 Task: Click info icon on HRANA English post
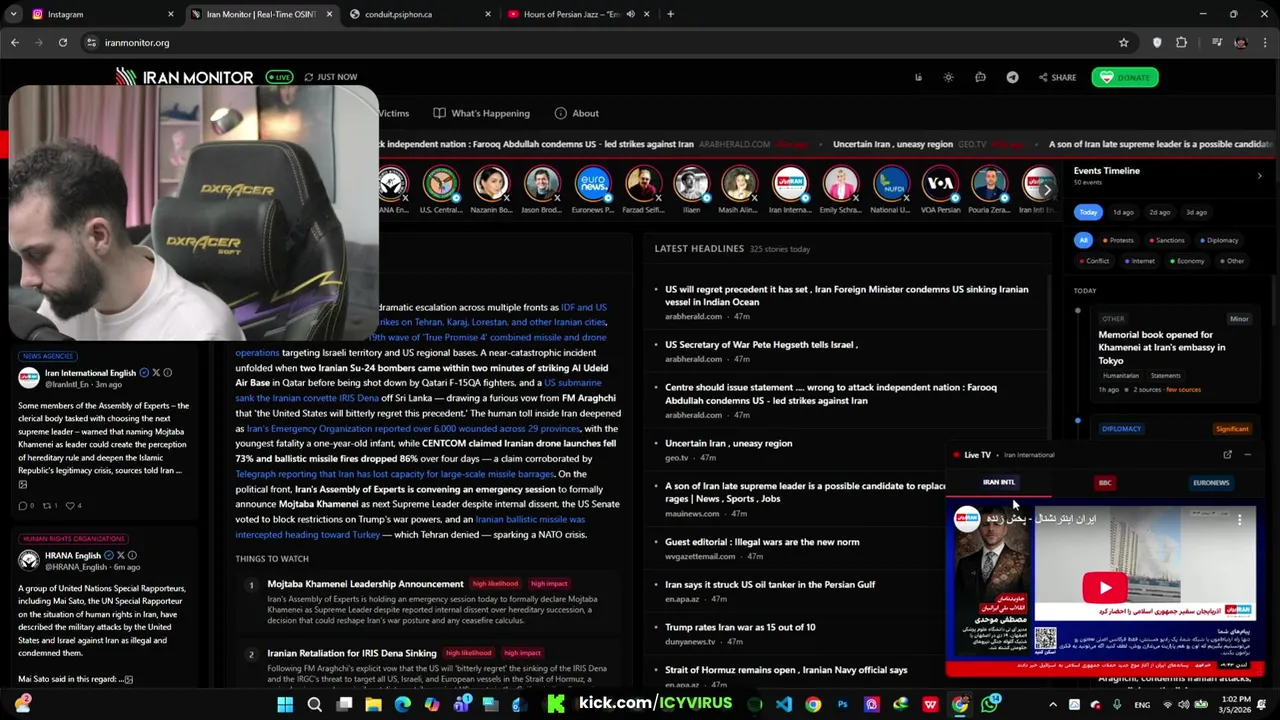coord(132,555)
